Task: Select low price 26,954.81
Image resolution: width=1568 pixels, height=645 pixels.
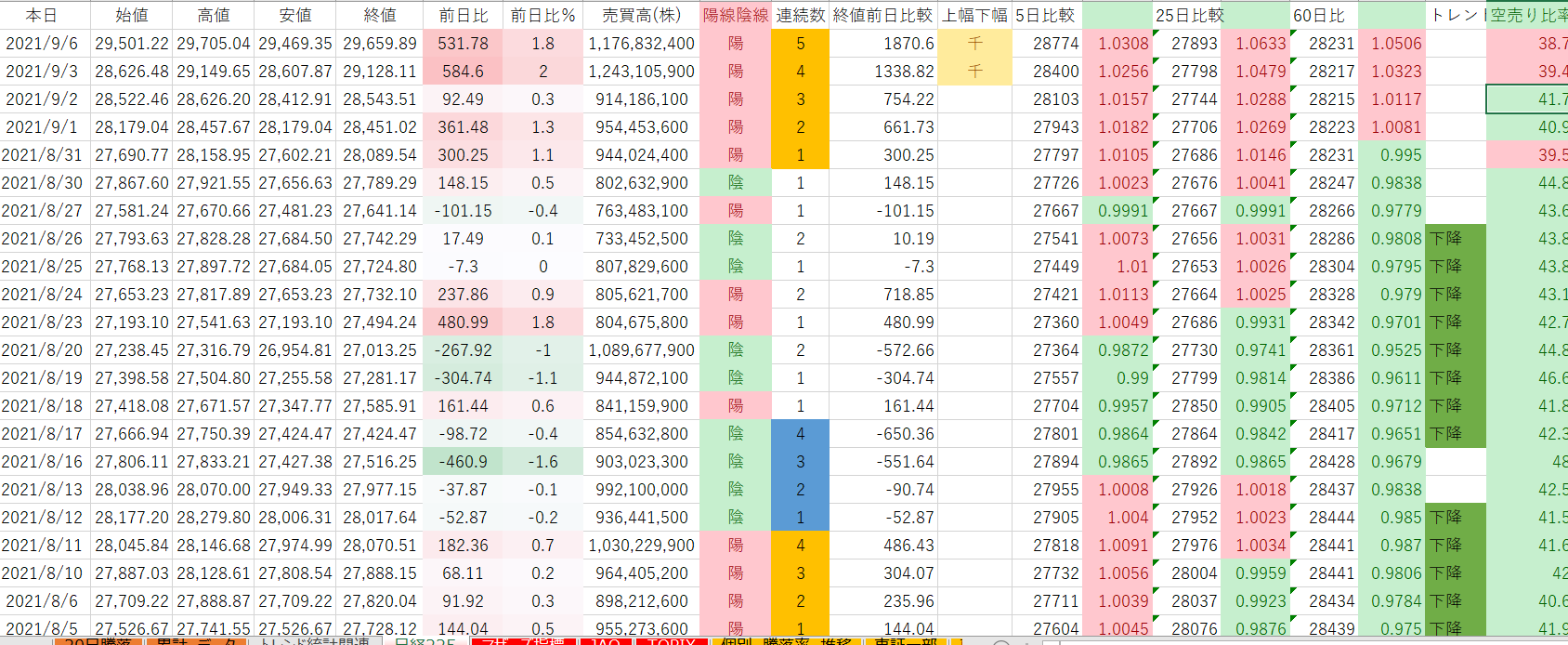Action: click(x=295, y=349)
